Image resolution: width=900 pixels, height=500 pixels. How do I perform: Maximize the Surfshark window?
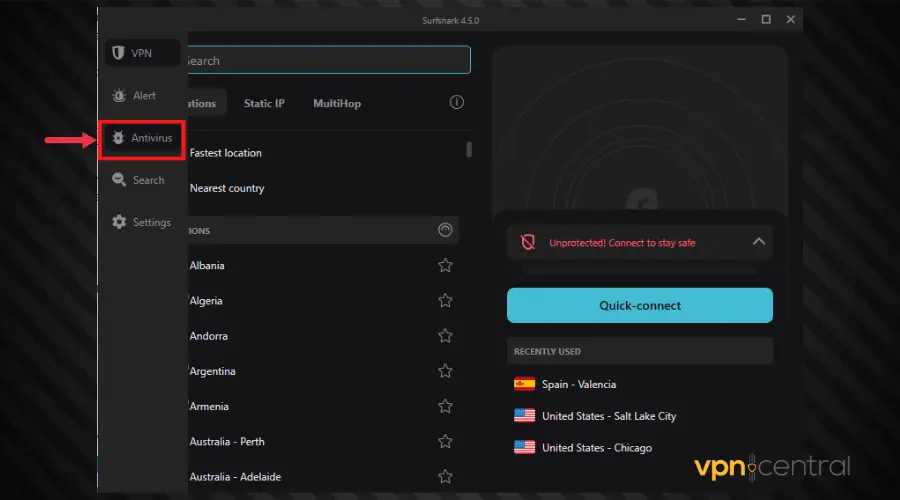(766, 20)
